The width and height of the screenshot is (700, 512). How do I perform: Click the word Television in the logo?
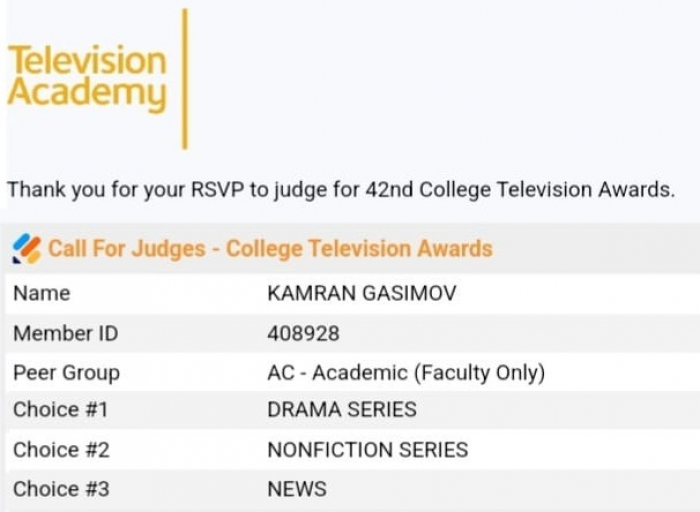(87, 60)
